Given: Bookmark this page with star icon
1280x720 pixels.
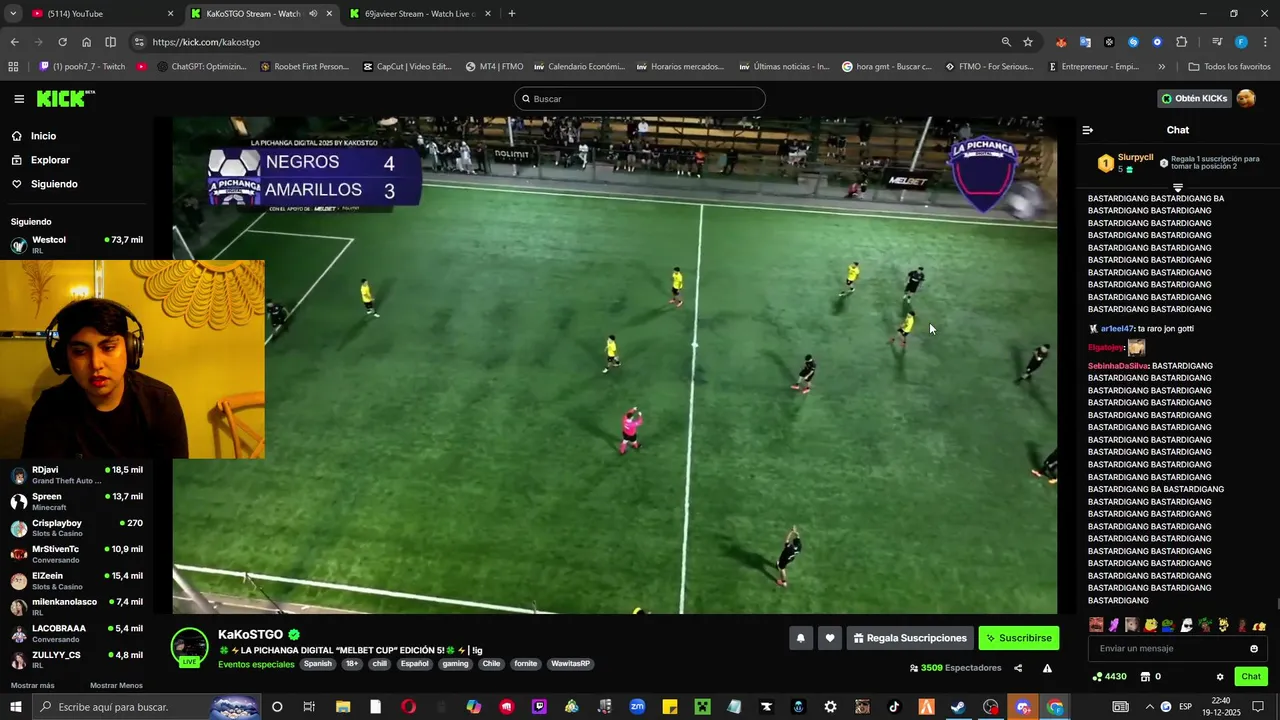Looking at the screenshot, I should (x=1028, y=42).
